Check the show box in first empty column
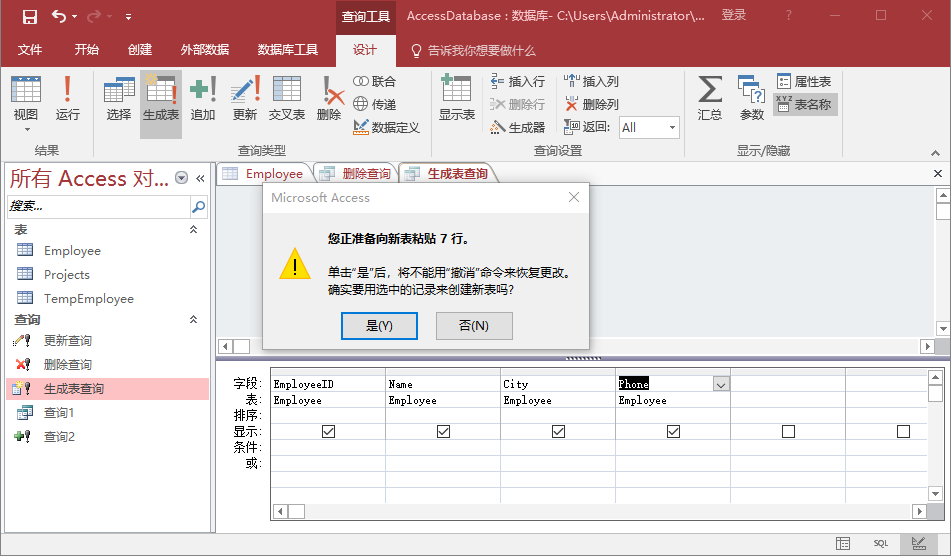This screenshot has height=557, width=951. tap(788, 431)
